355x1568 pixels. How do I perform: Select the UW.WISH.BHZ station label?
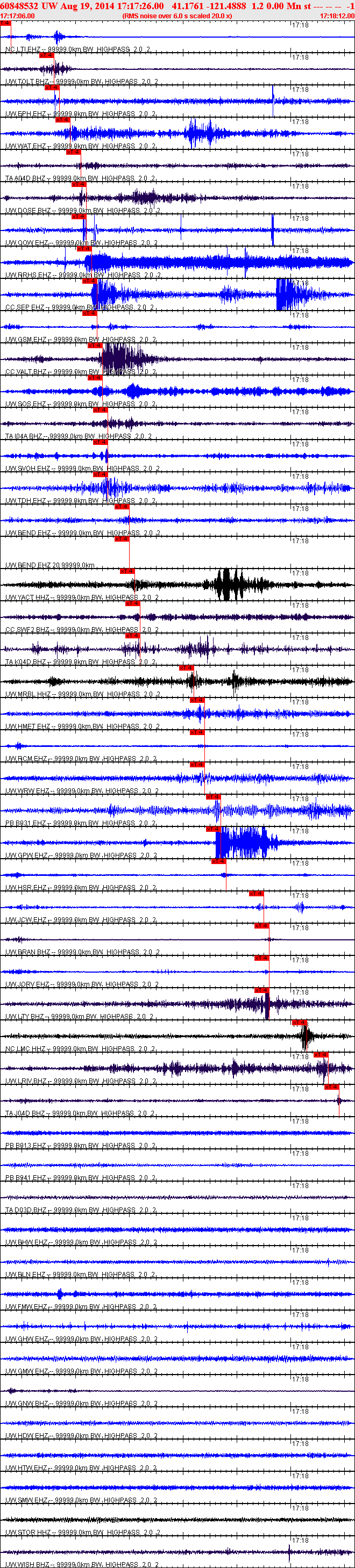click(x=82, y=1565)
